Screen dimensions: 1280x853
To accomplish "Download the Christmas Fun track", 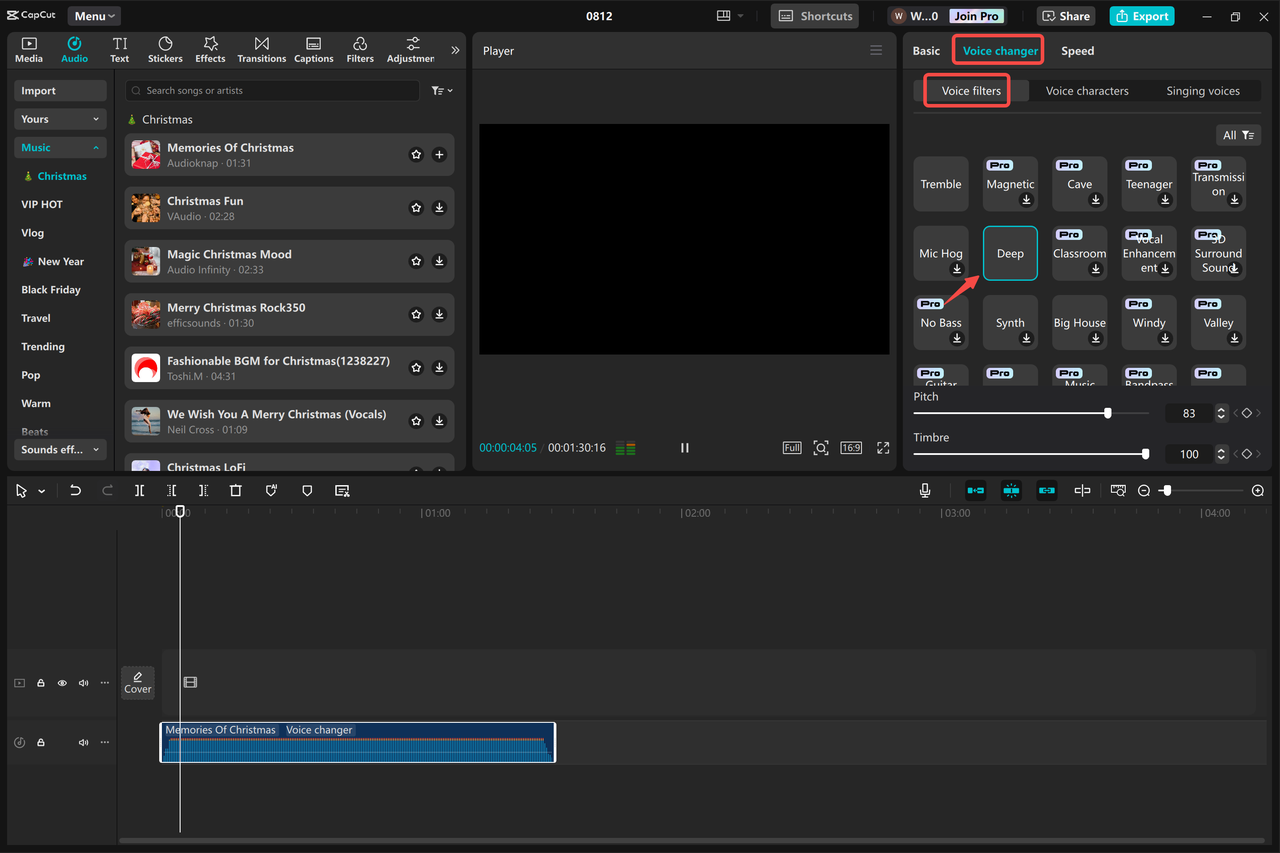I will click(439, 207).
